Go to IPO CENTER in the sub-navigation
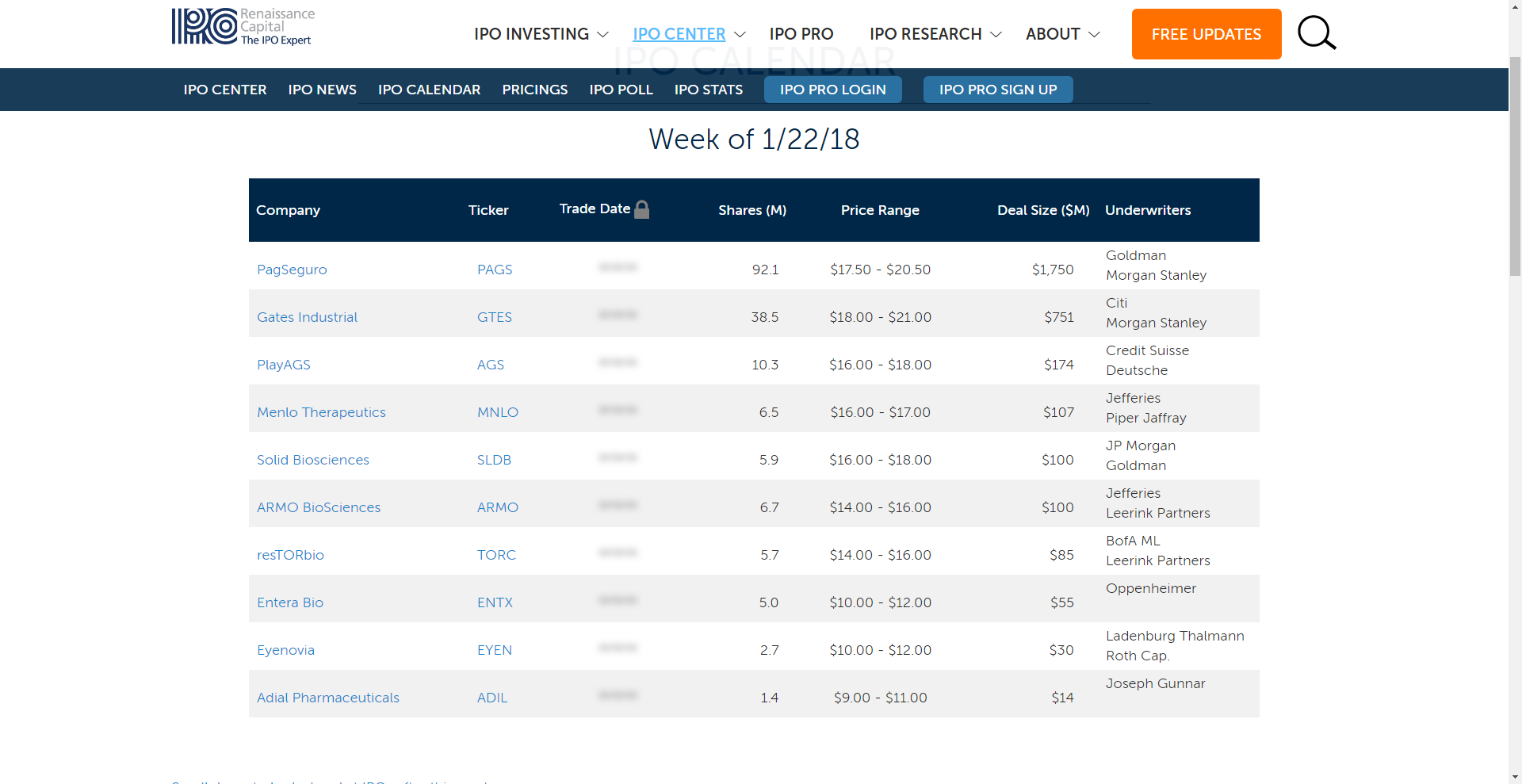Screen dimensions: 1522x784 (225, 90)
